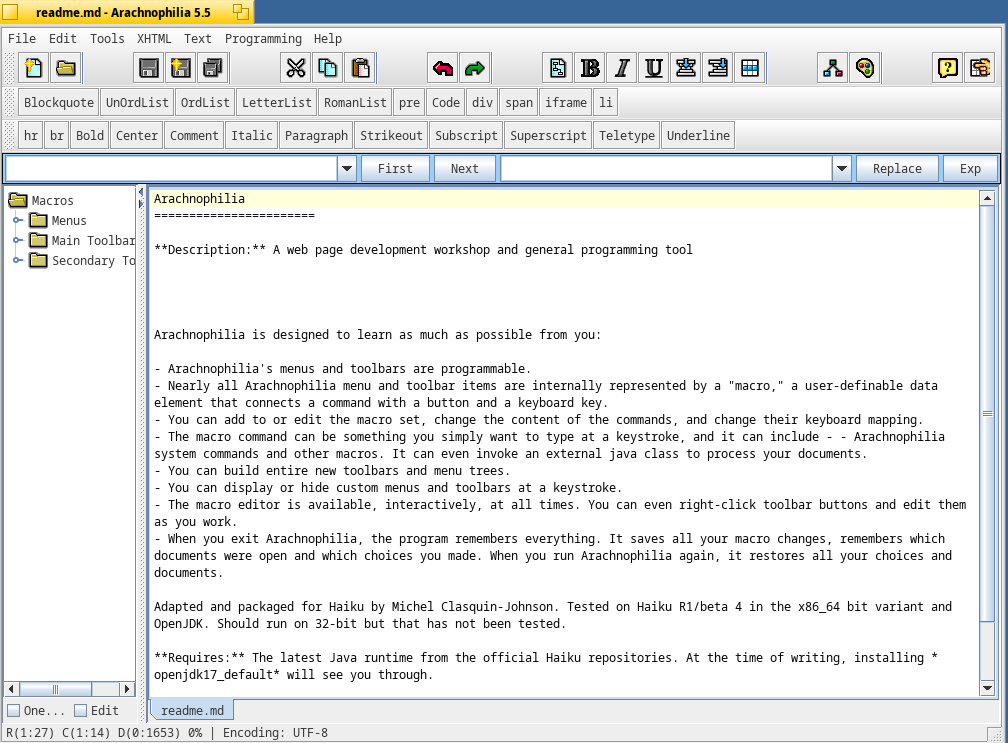Click the rightmost orange macro editor icon
The image size is (1008, 743).
point(980,68)
